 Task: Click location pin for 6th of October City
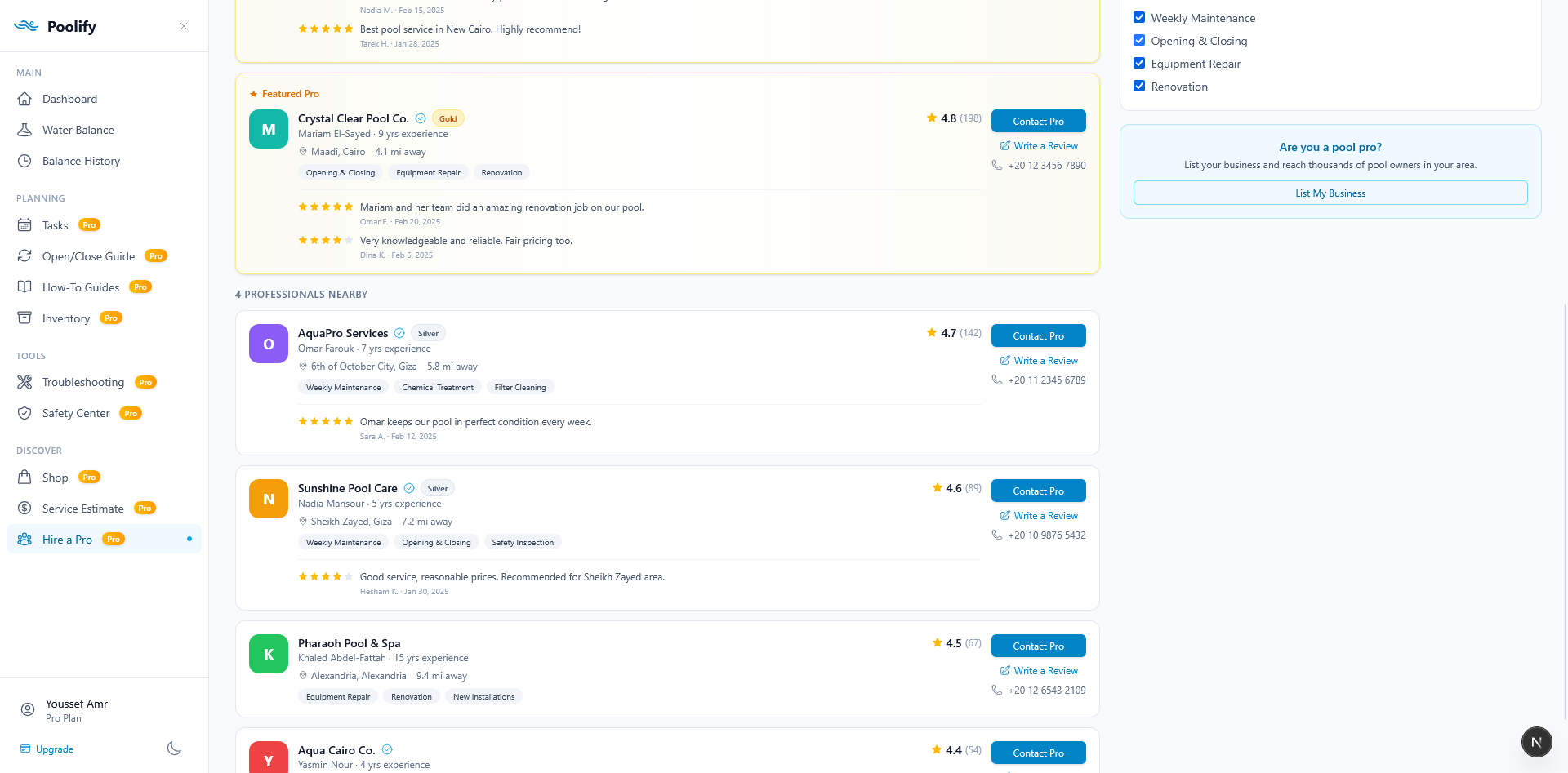click(303, 367)
